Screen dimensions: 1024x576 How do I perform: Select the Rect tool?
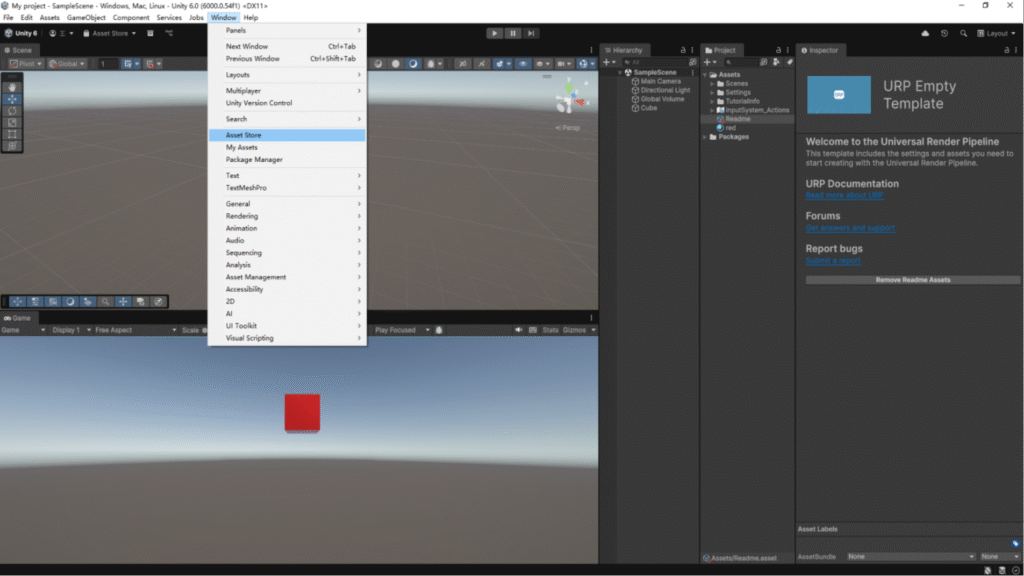(x=12, y=134)
